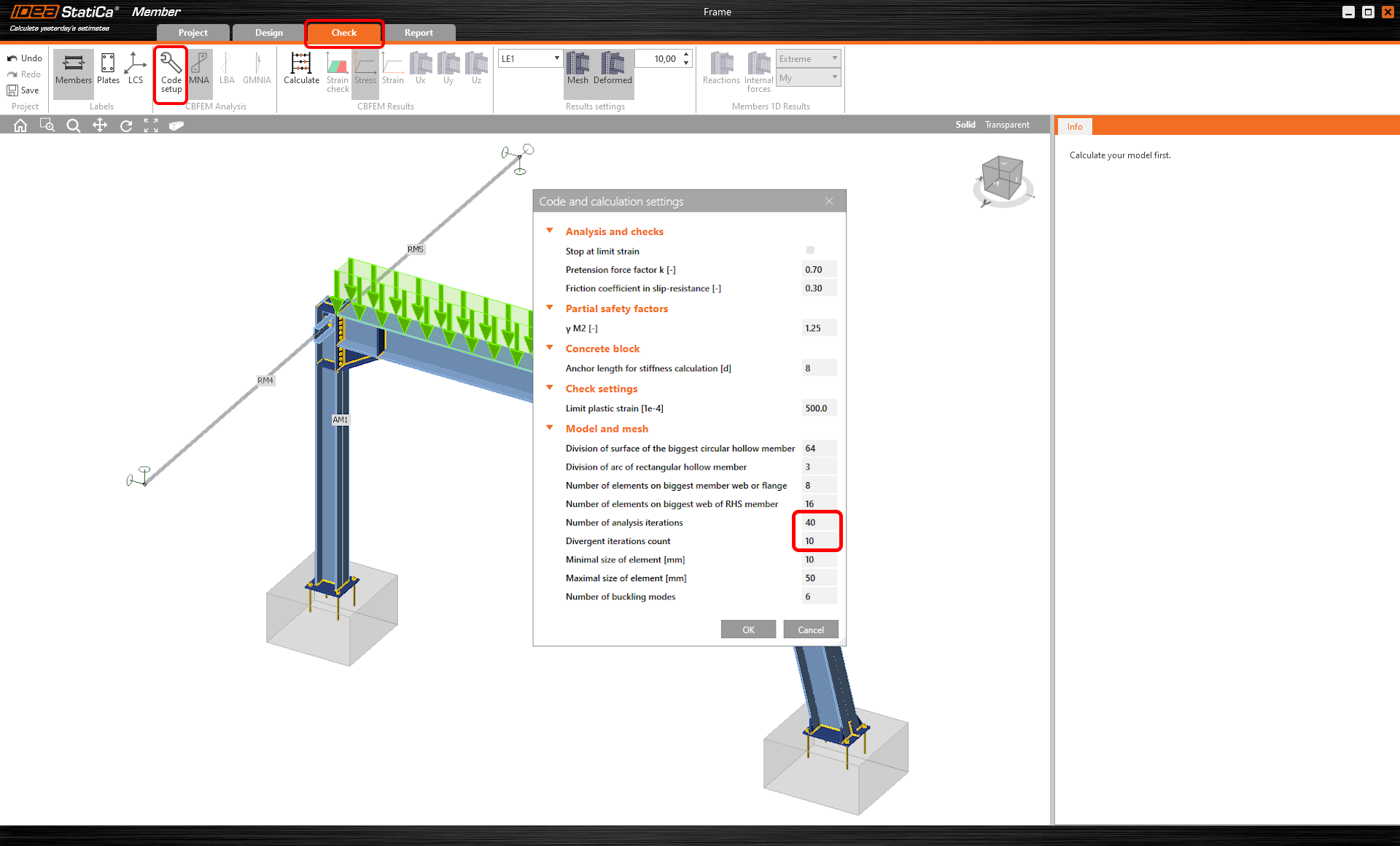Screen dimensions: 1400x846
Task: Open the Design tab
Action: 268,33
